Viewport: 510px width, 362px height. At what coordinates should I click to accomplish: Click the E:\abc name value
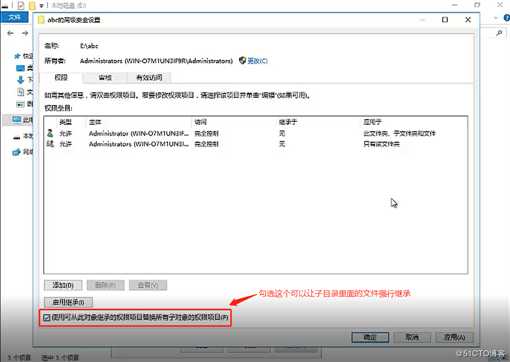click(89, 46)
